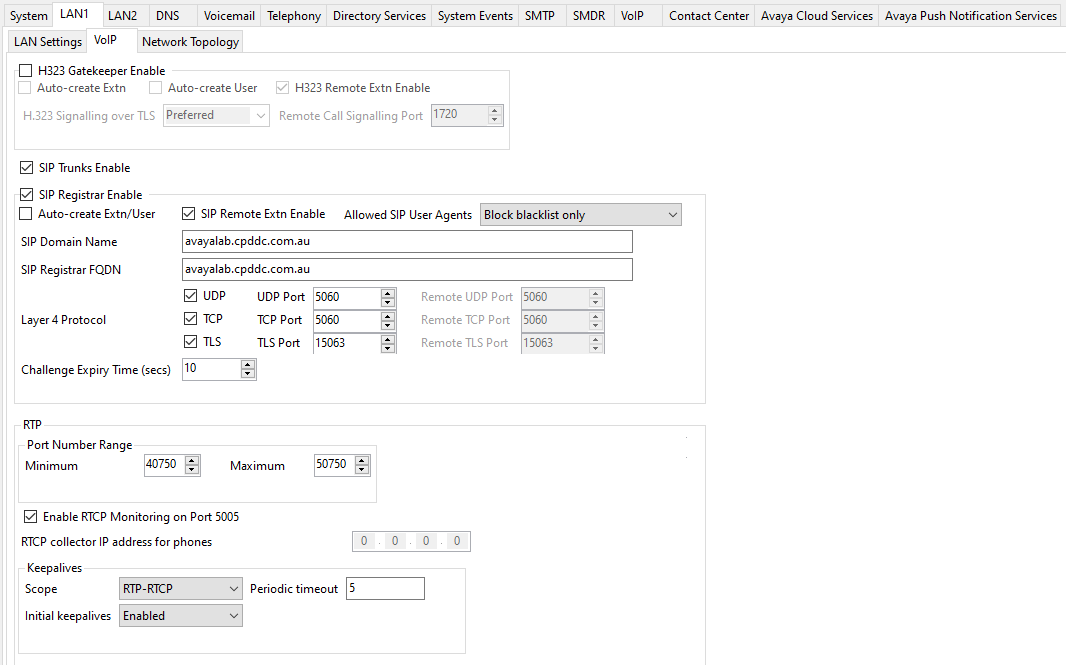The height and width of the screenshot is (665, 1066).
Task: Open the System Events tab
Action: point(475,16)
